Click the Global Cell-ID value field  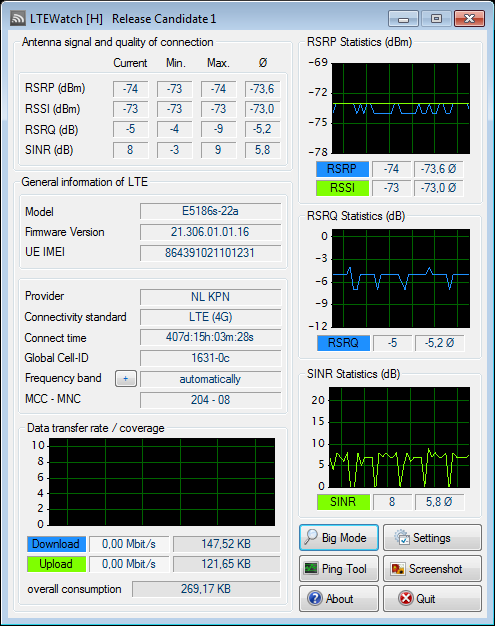pos(210,358)
